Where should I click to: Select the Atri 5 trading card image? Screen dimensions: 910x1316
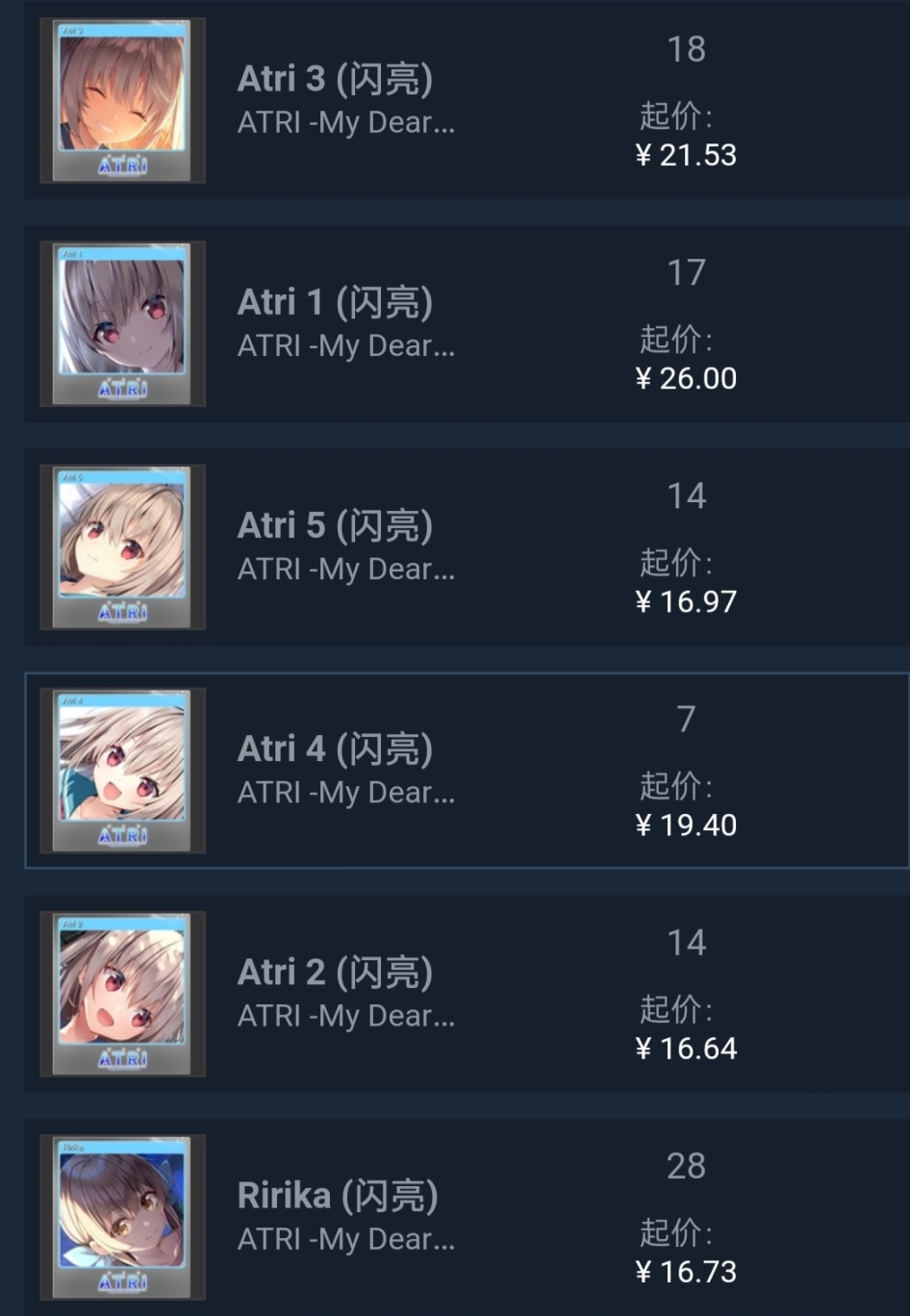[x=122, y=546]
